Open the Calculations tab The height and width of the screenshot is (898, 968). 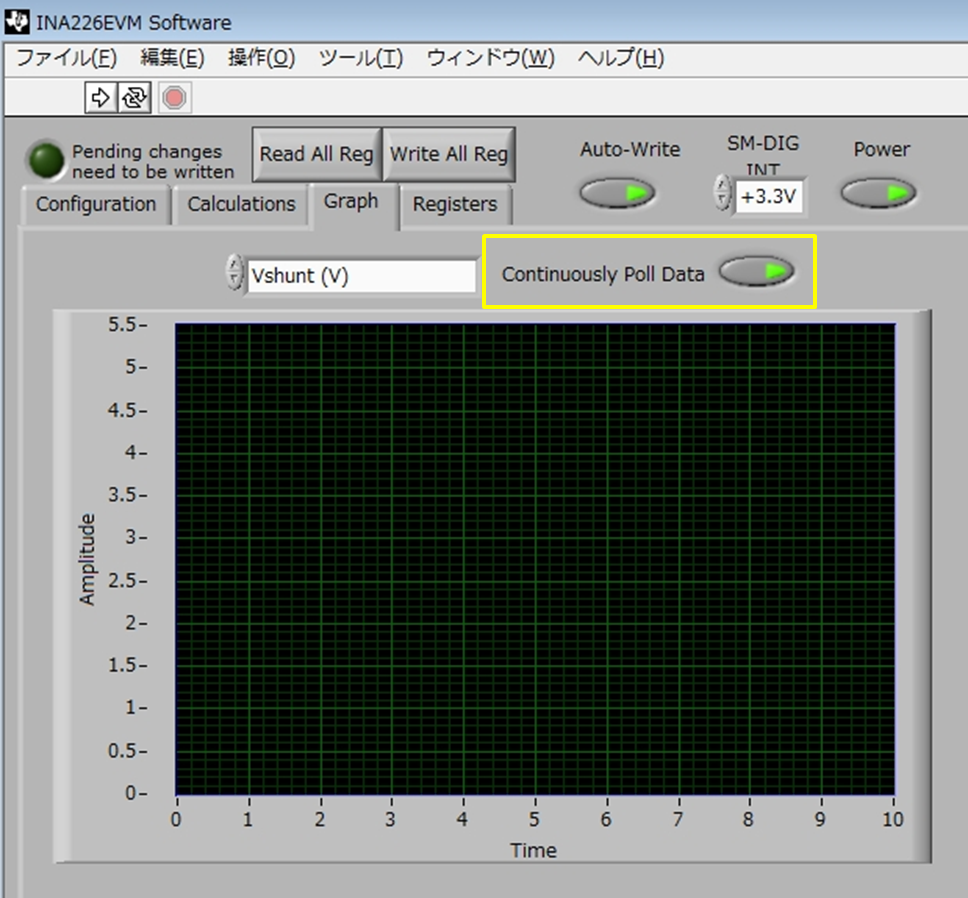pyautogui.click(x=241, y=205)
